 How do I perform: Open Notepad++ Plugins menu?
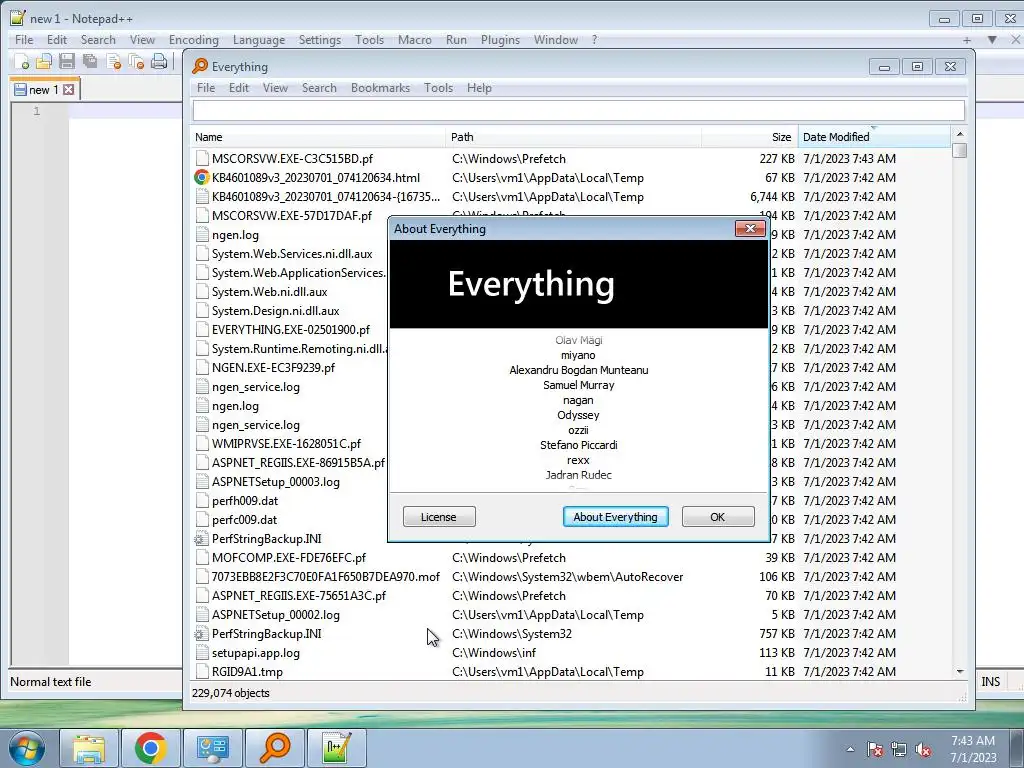(500, 40)
